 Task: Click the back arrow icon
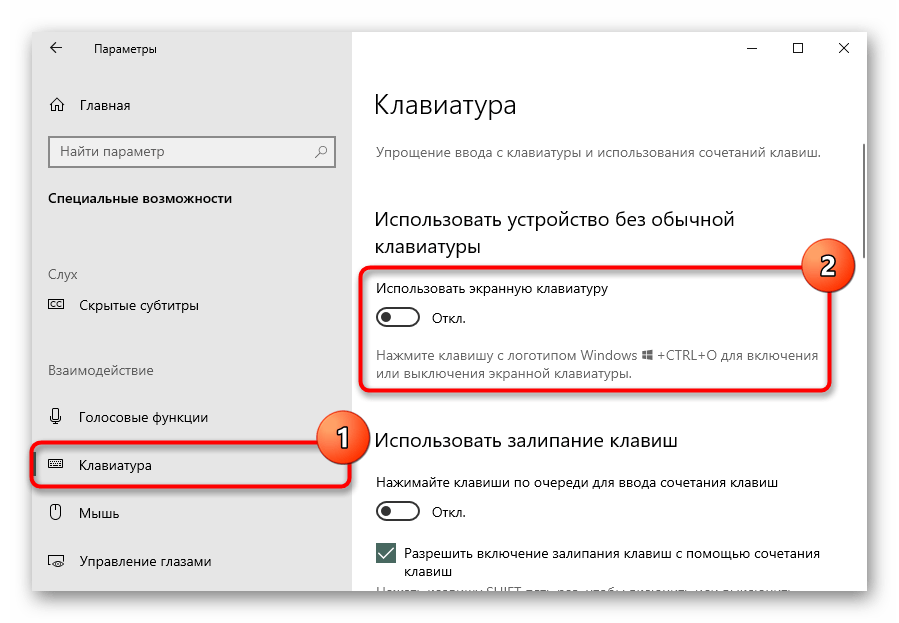tap(56, 48)
